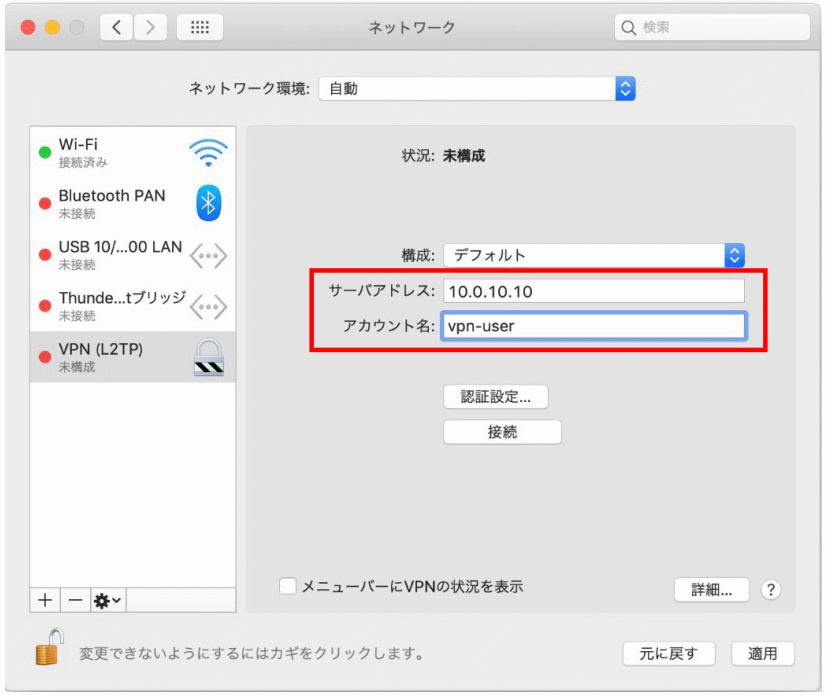Open the 構成 デフォルト dropdown
This screenshot has width=825, height=696.
594,255
